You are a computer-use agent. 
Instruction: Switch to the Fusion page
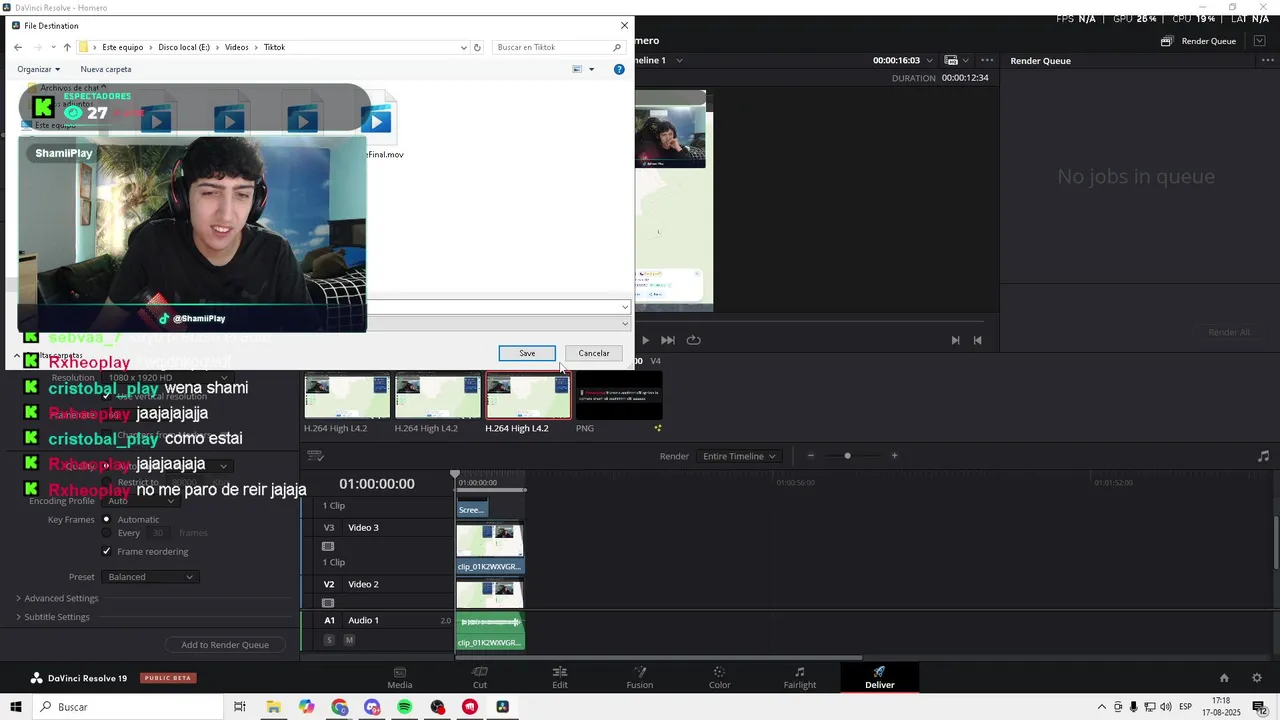(x=640, y=677)
